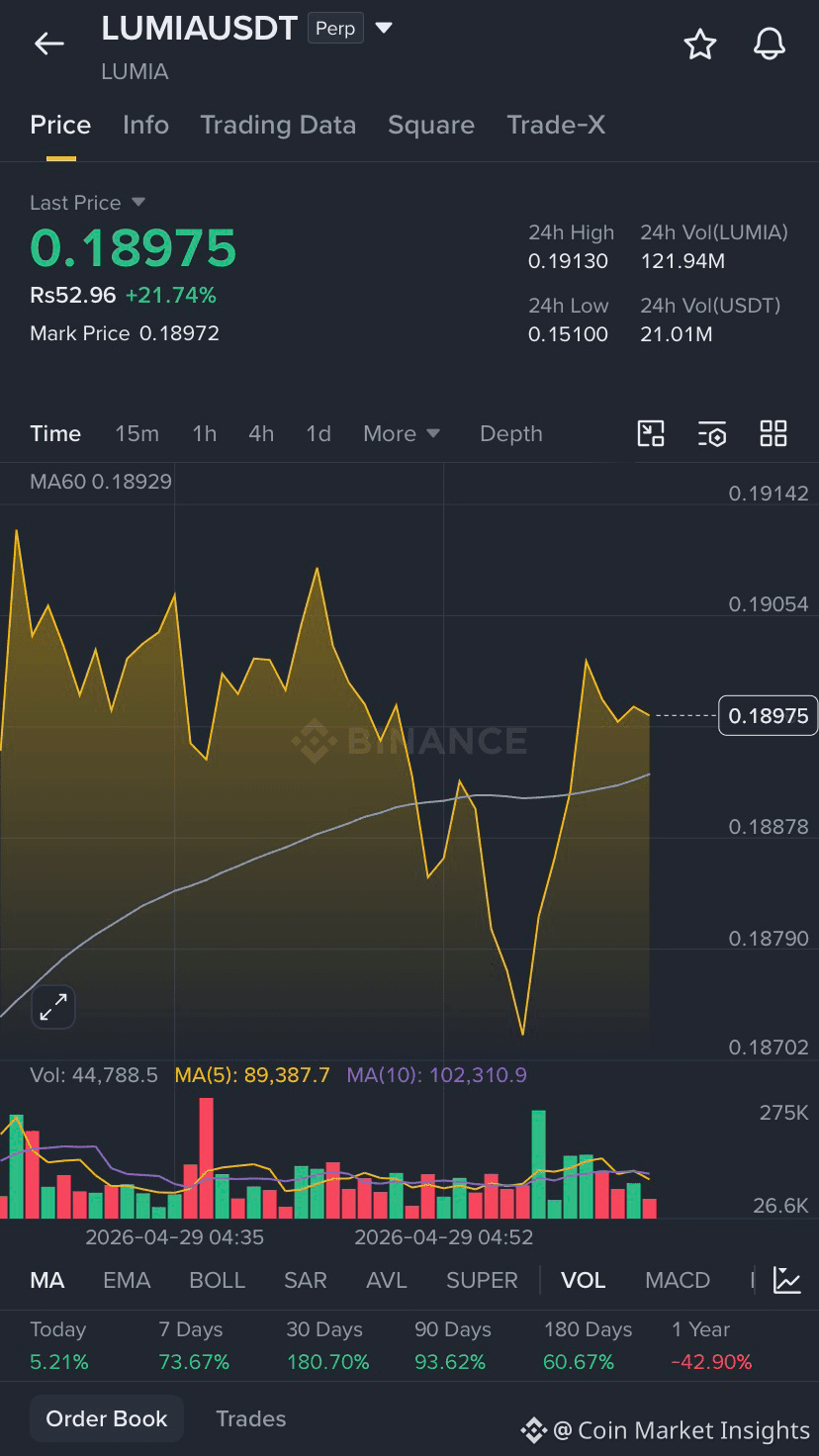Show the Depth chart view
Screen dimensions: 819x1456
(511, 433)
